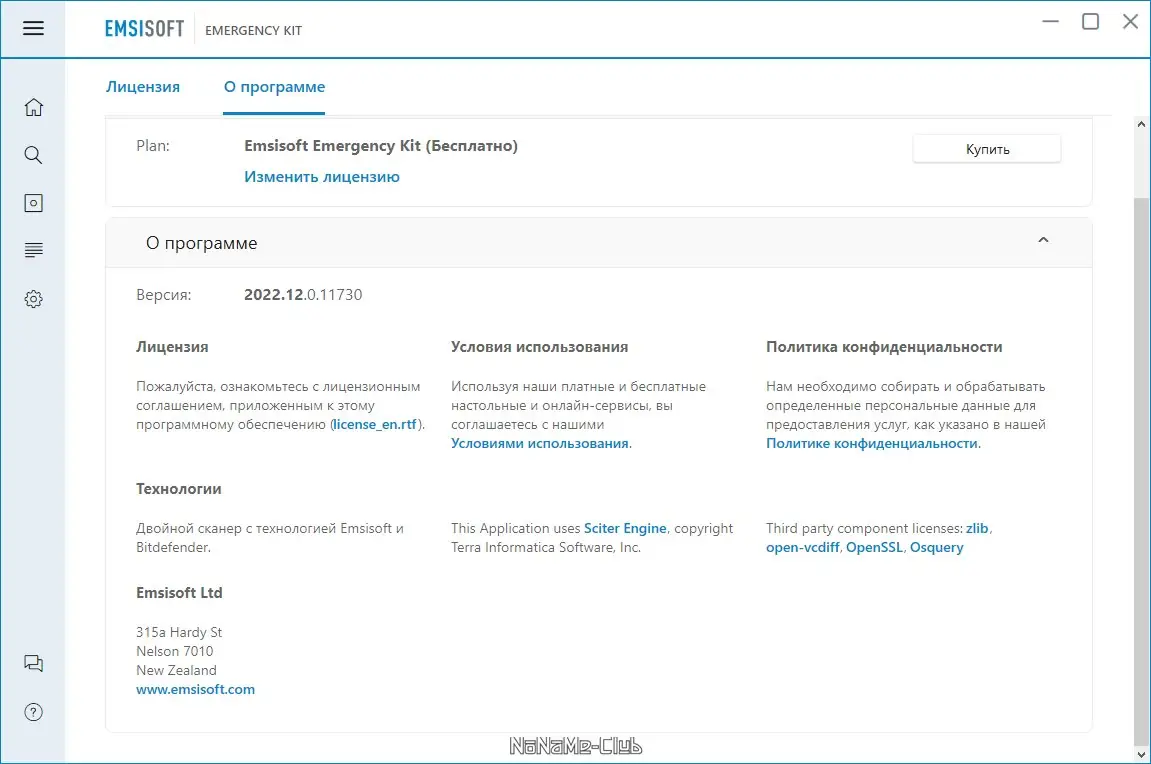Click the Условия использования heading
The image size is (1151, 764).
[540, 346]
